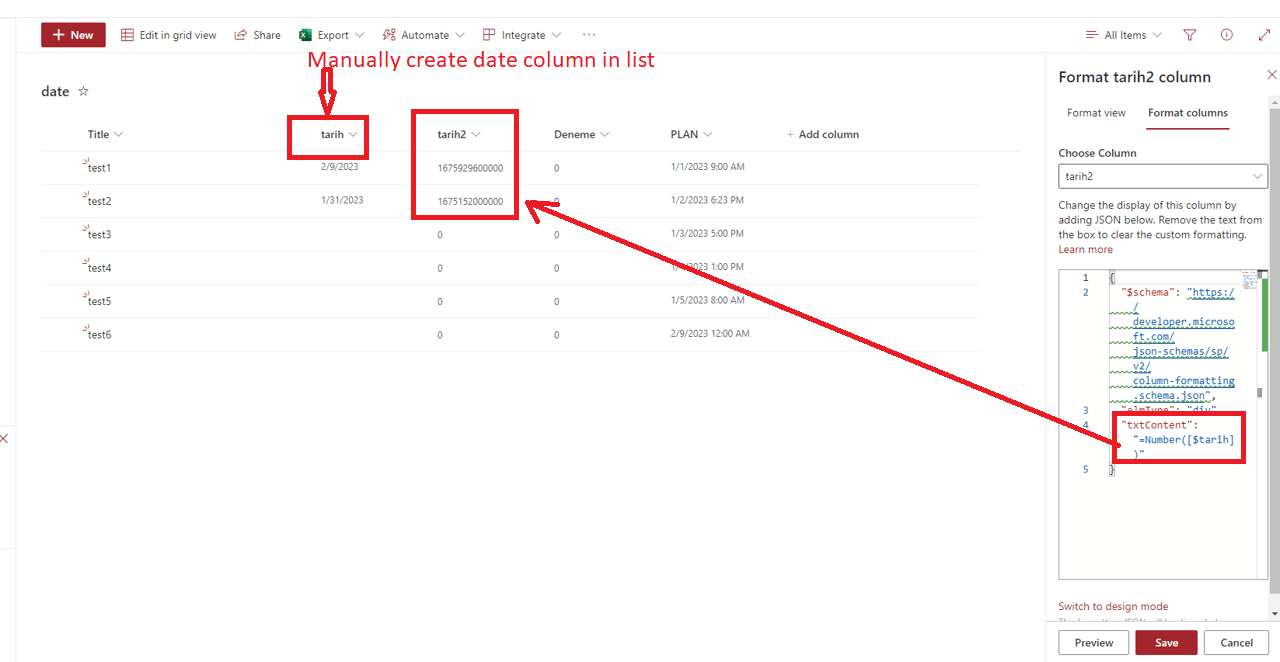Open the test3 item
This screenshot has width=1280, height=662.
[x=99, y=235]
